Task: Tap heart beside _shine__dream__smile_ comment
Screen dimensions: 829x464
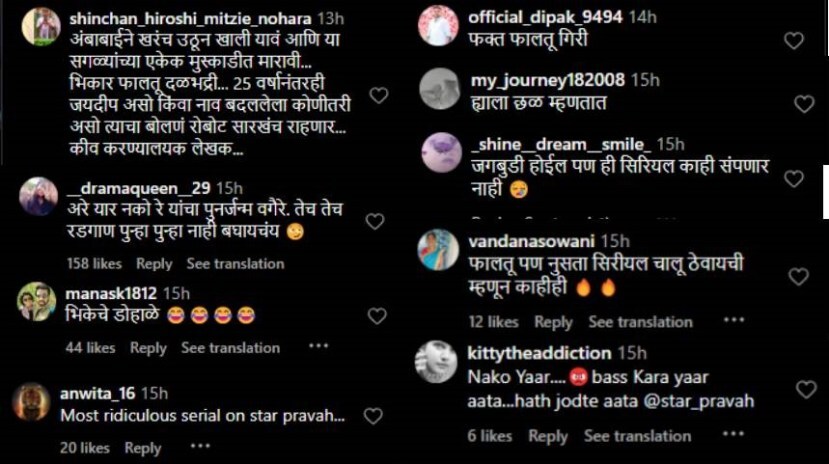Action: pyautogui.click(x=794, y=179)
